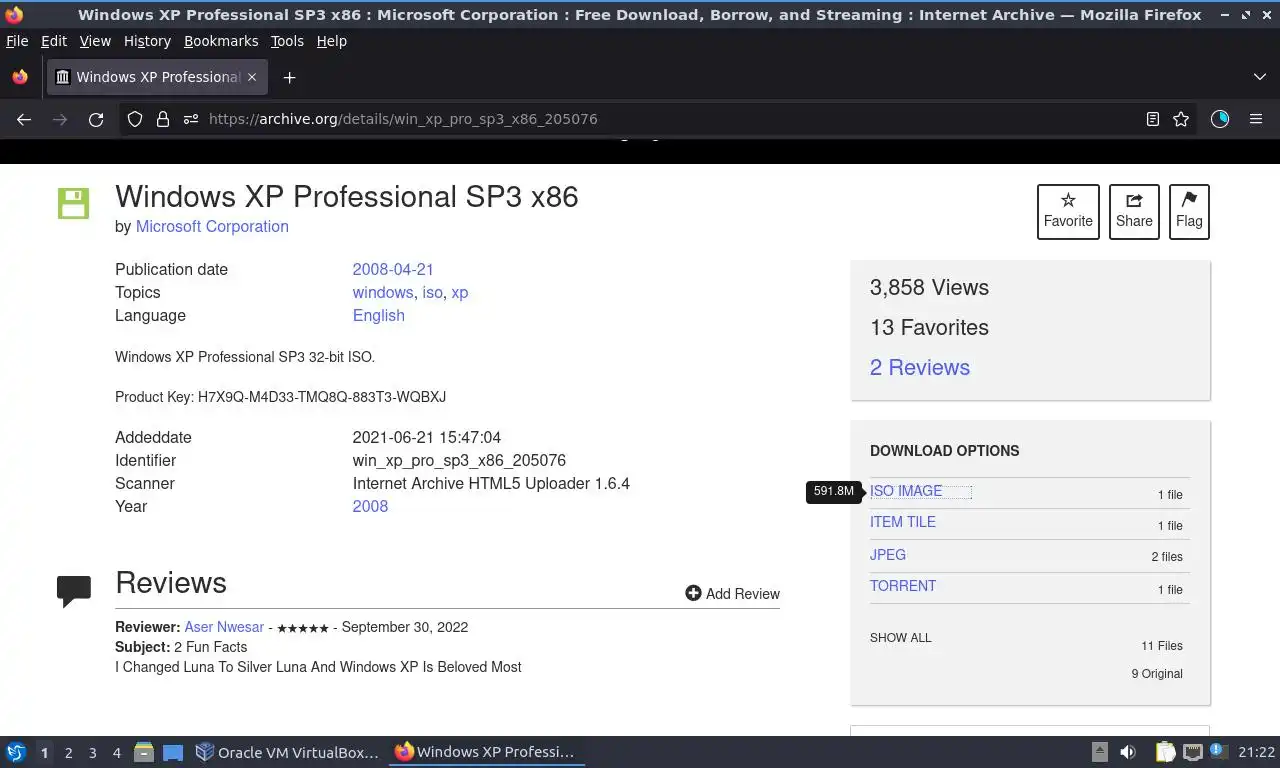Click Add Review plus icon

point(693,593)
